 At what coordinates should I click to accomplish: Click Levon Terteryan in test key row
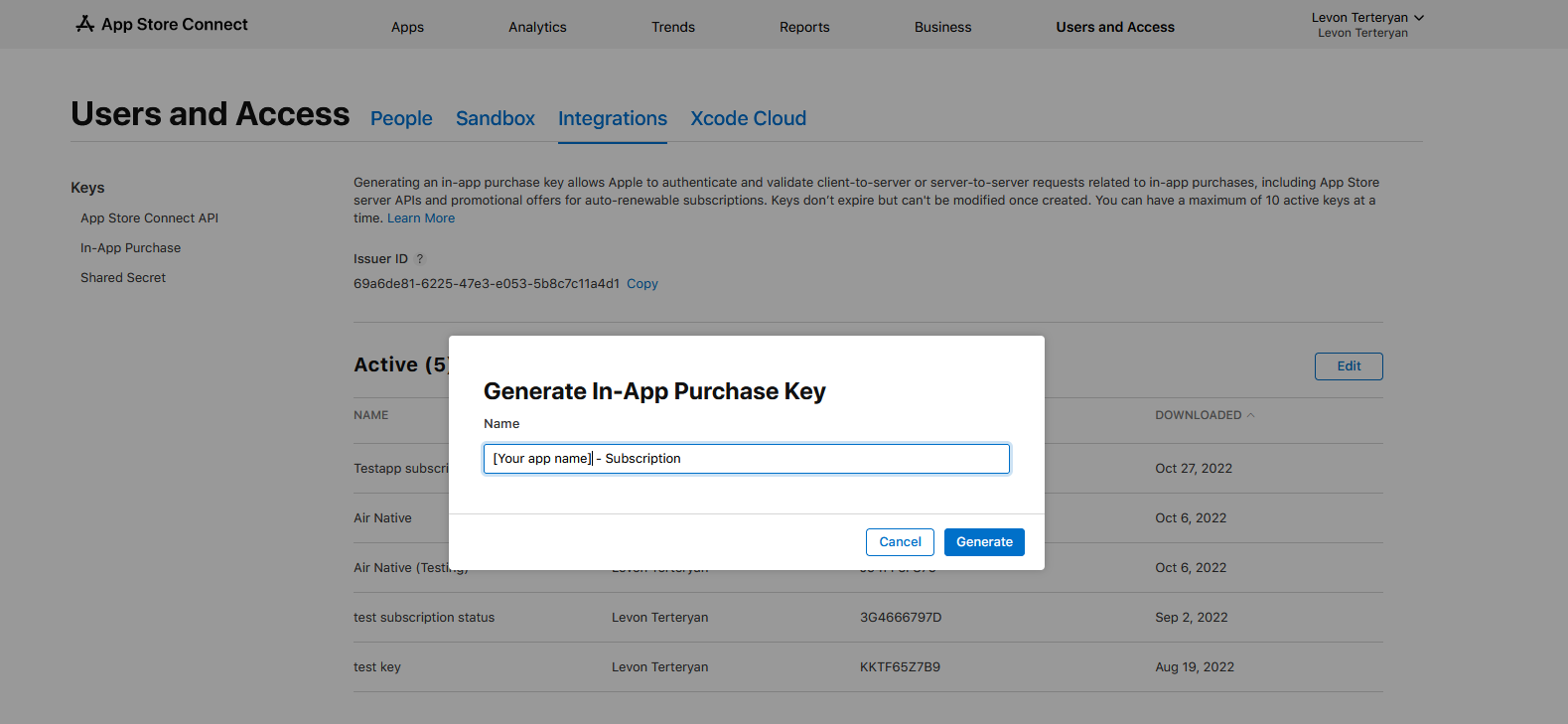point(660,667)
